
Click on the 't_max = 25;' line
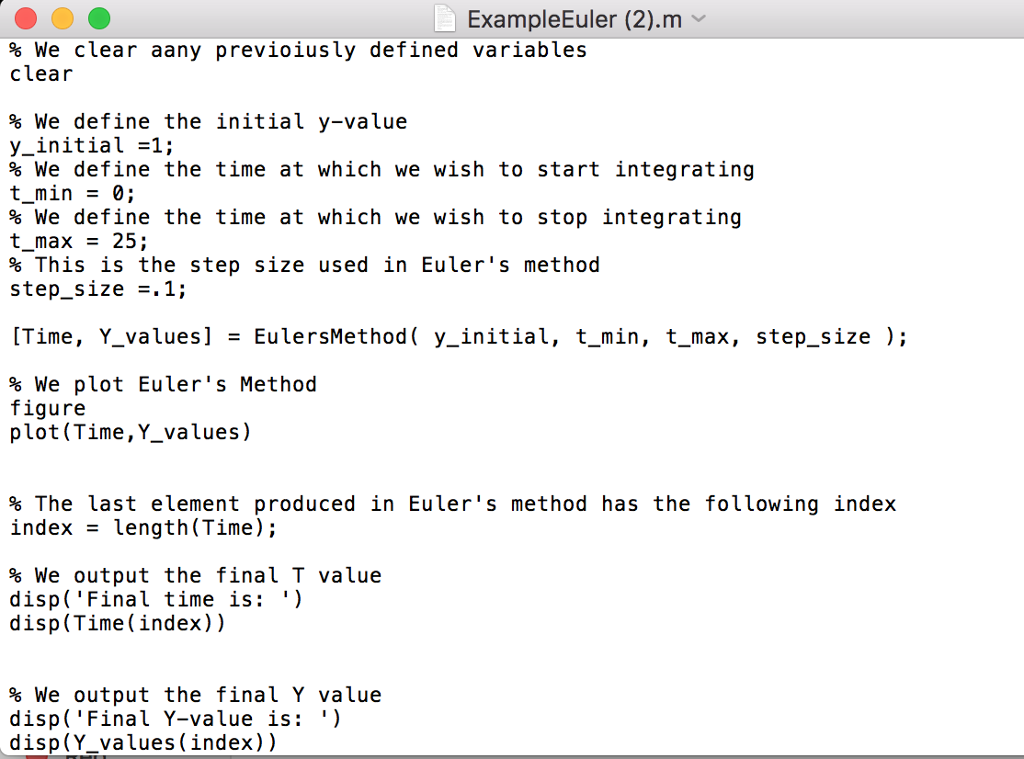point(78,242)
